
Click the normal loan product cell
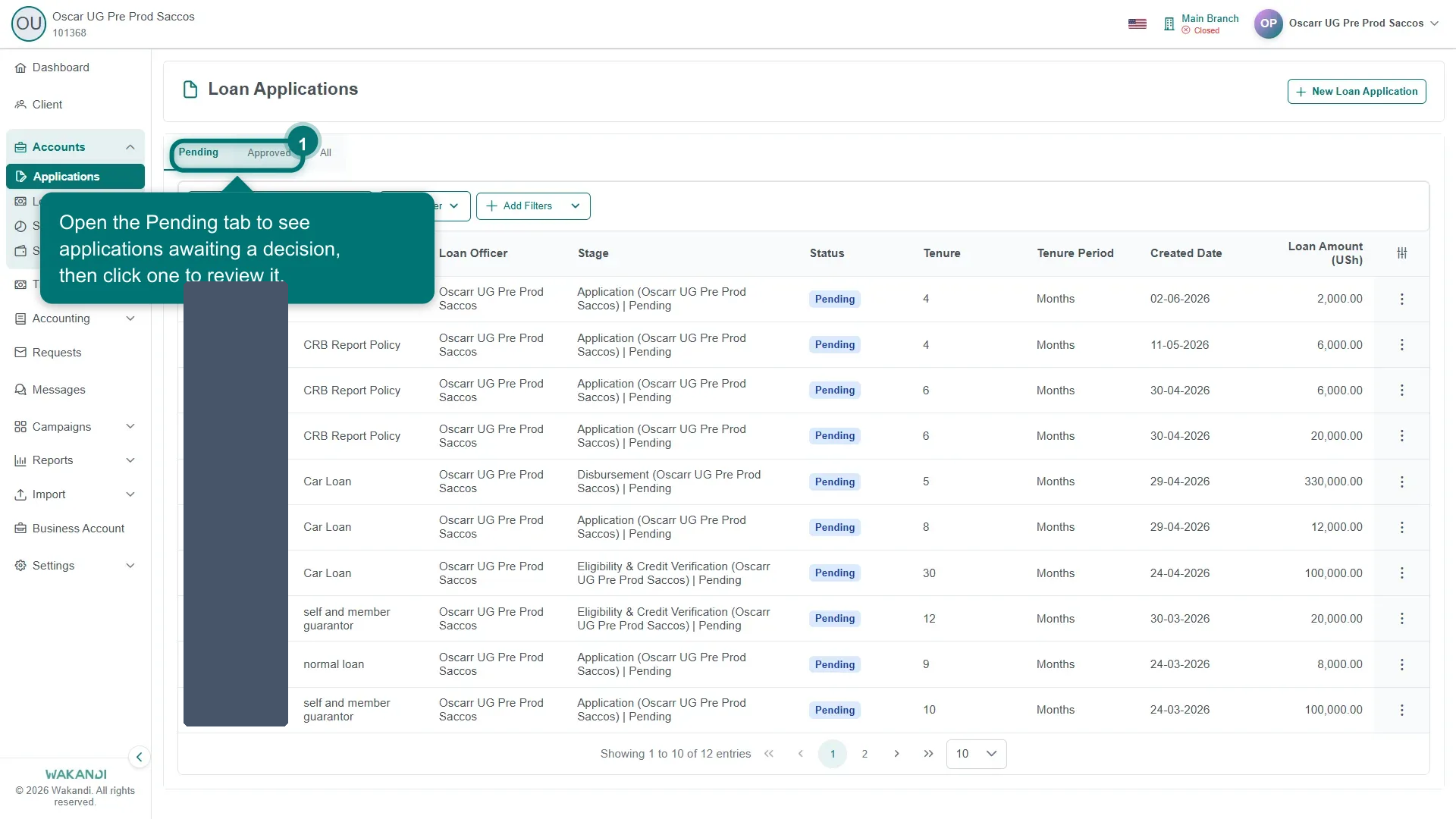click(334, 664)
